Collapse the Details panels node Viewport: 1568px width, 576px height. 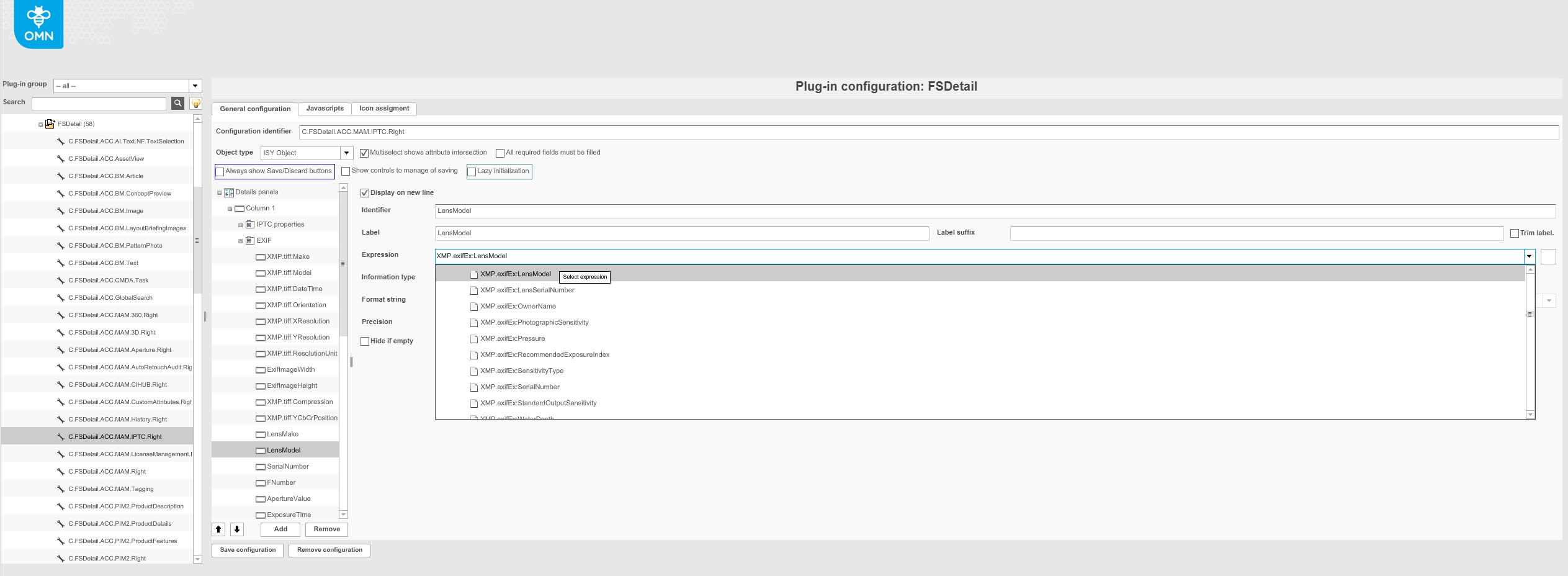click(219, 193)
